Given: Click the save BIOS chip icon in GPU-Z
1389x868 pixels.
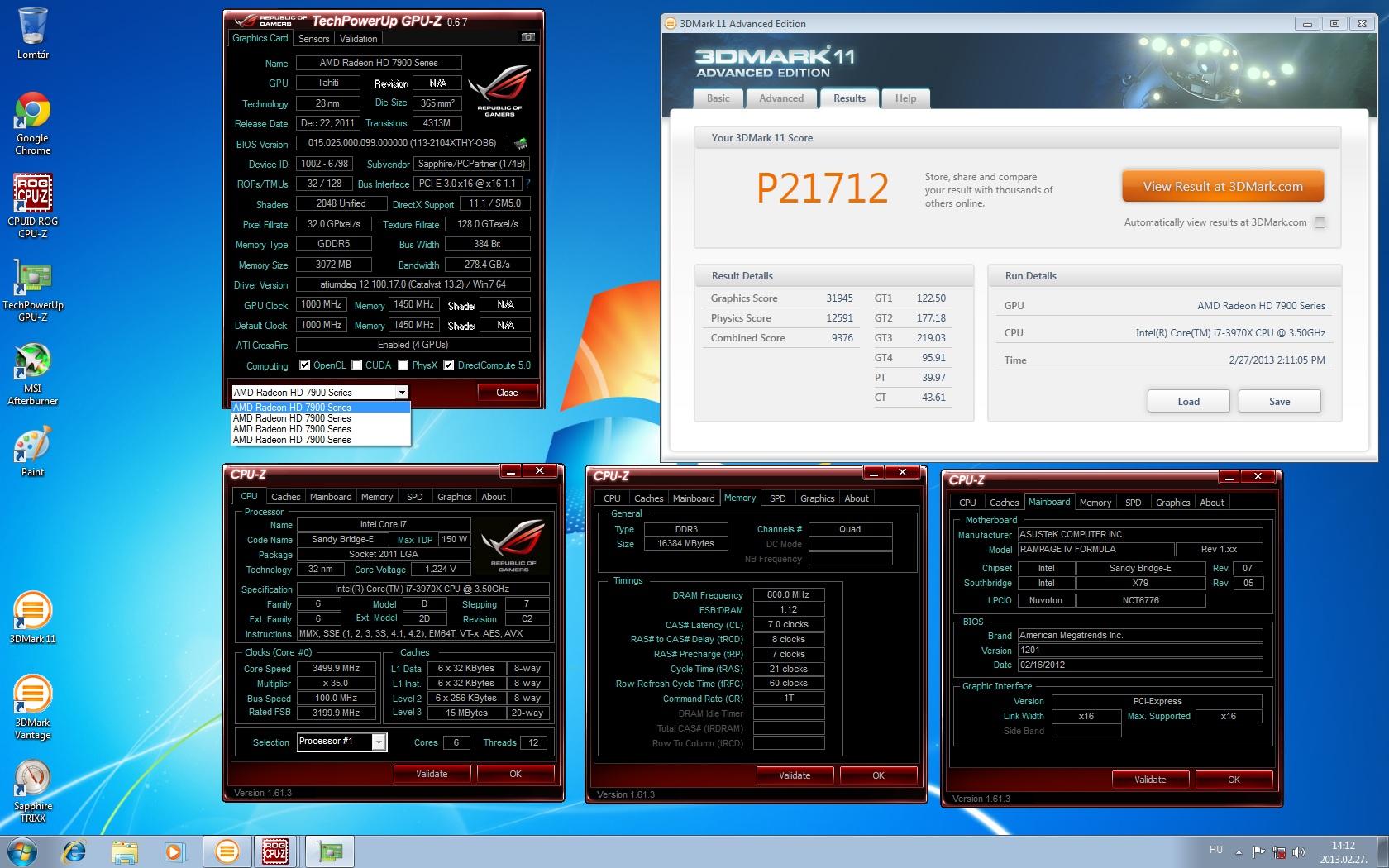Looking at the screenshot, I should tap(521, 144).
